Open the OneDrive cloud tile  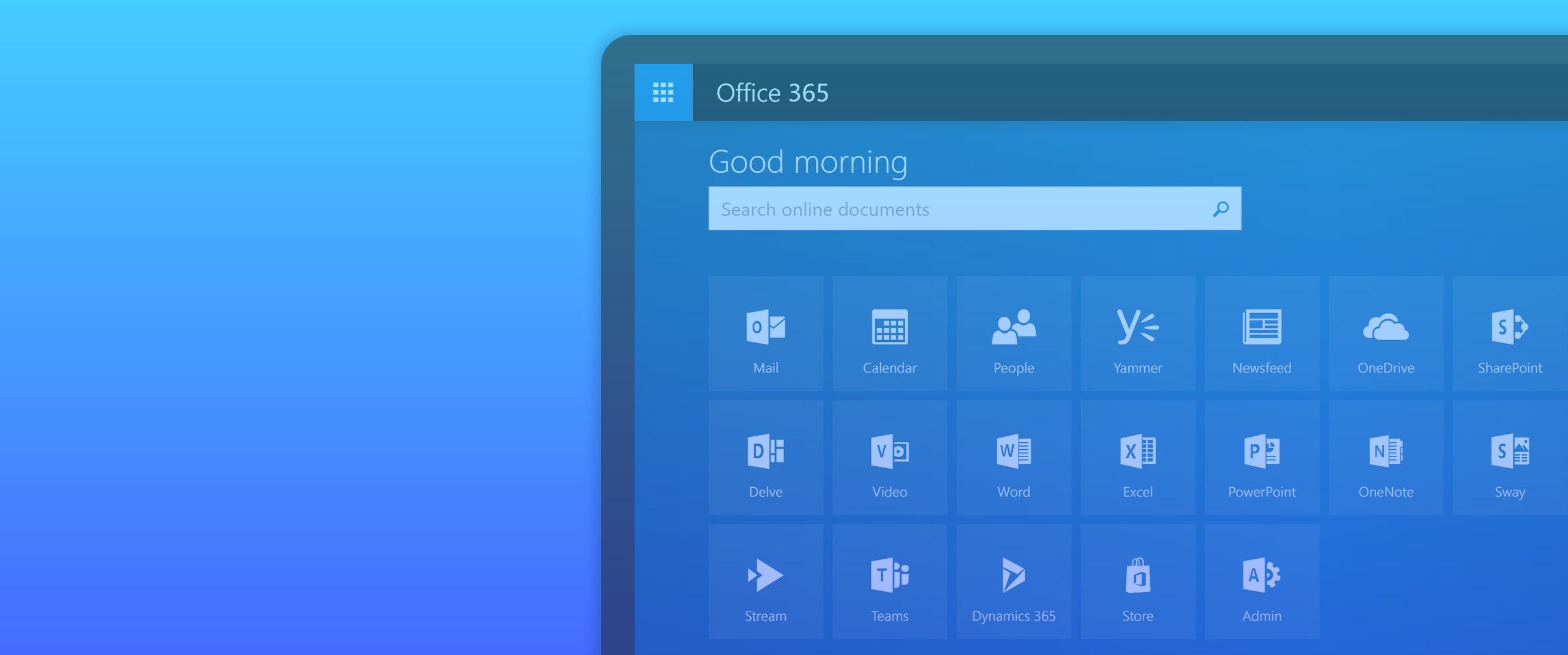(1385, 333)
